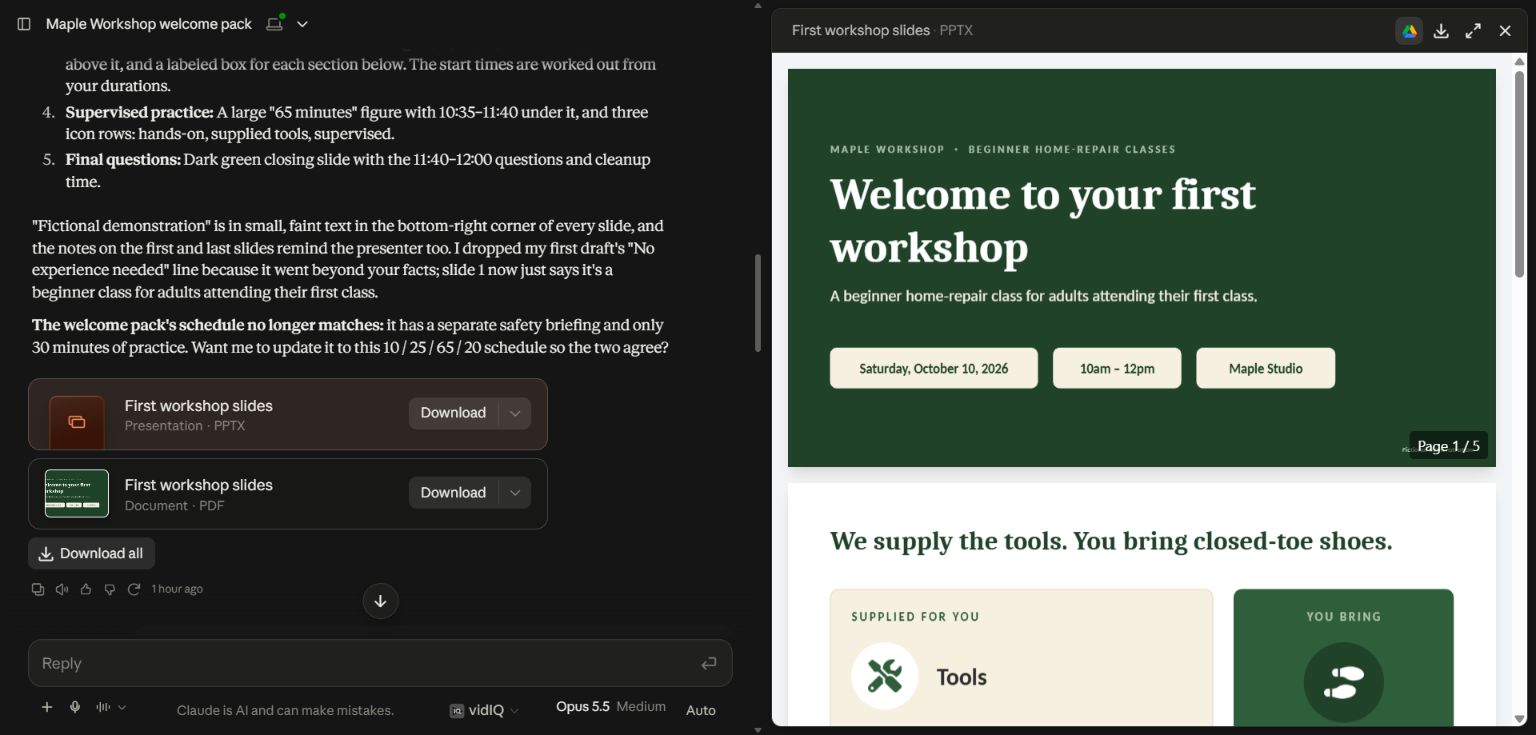Read the response aloud with the speaker icon
The image size is (1536, 735).
62,589
